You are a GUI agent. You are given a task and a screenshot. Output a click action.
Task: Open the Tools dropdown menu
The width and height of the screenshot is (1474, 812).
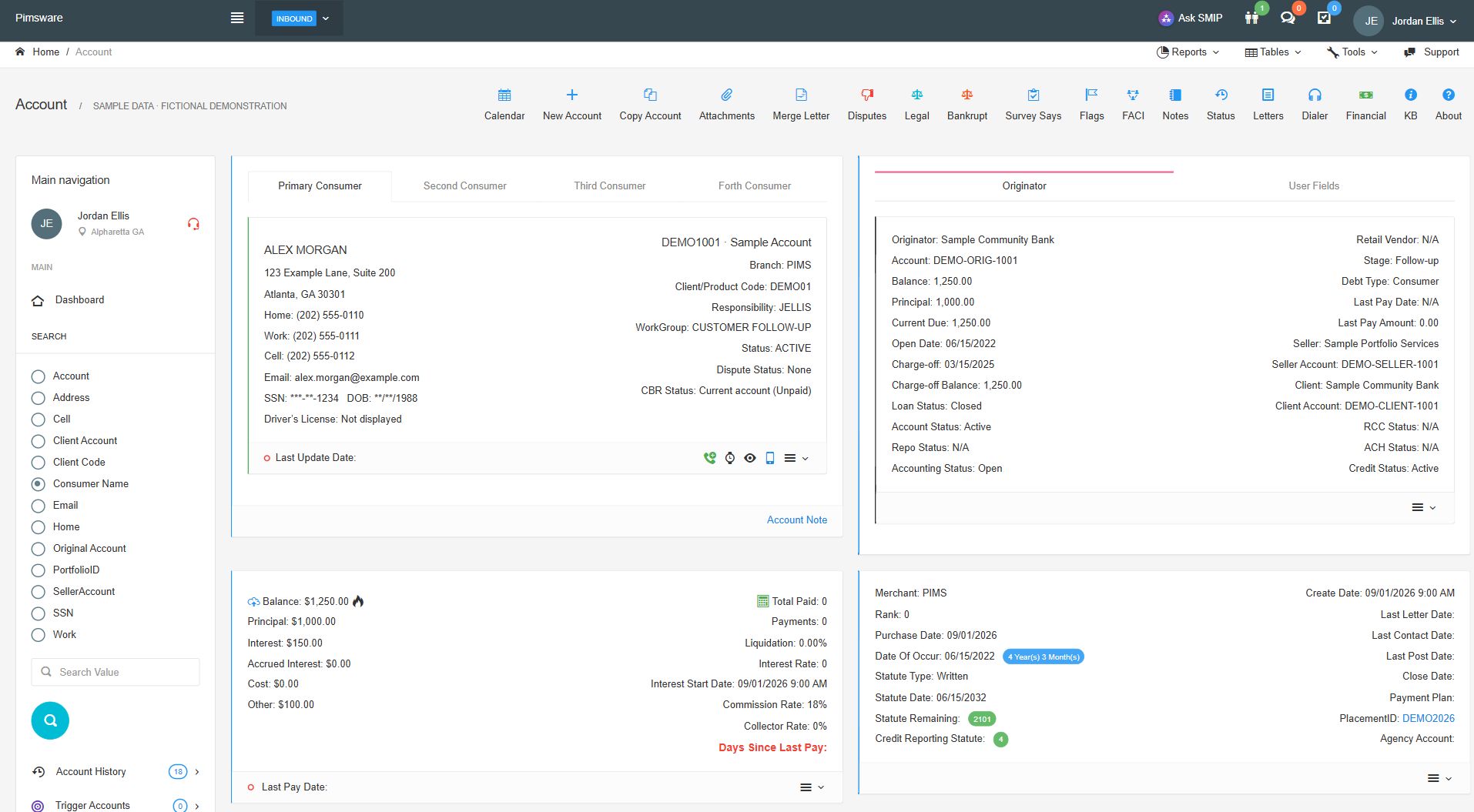pos(1352,52)
